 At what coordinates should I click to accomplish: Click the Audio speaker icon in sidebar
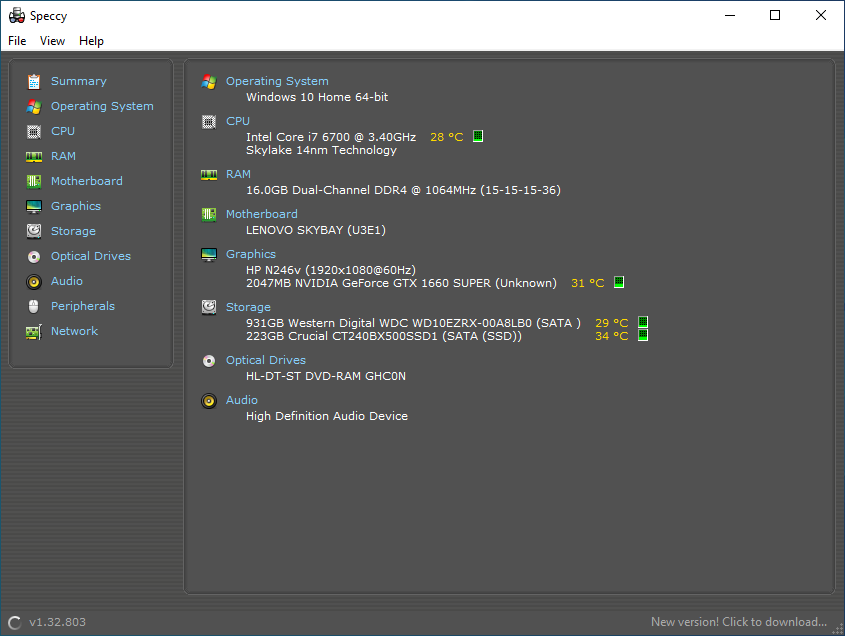coord(34,281)
